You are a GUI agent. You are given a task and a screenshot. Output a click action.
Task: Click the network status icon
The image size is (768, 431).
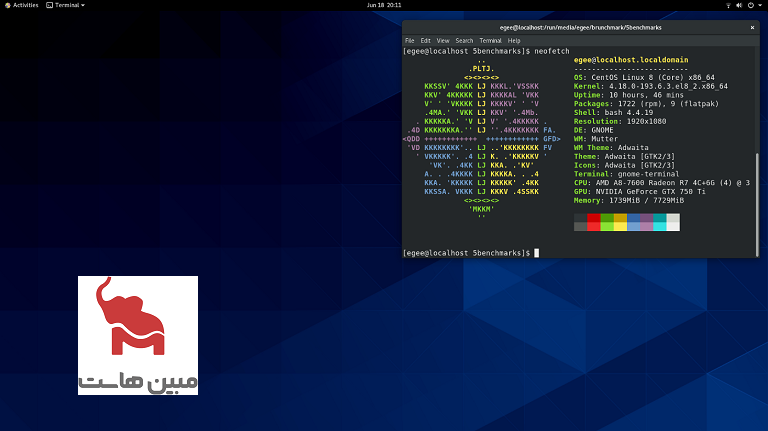pos(728,5)
